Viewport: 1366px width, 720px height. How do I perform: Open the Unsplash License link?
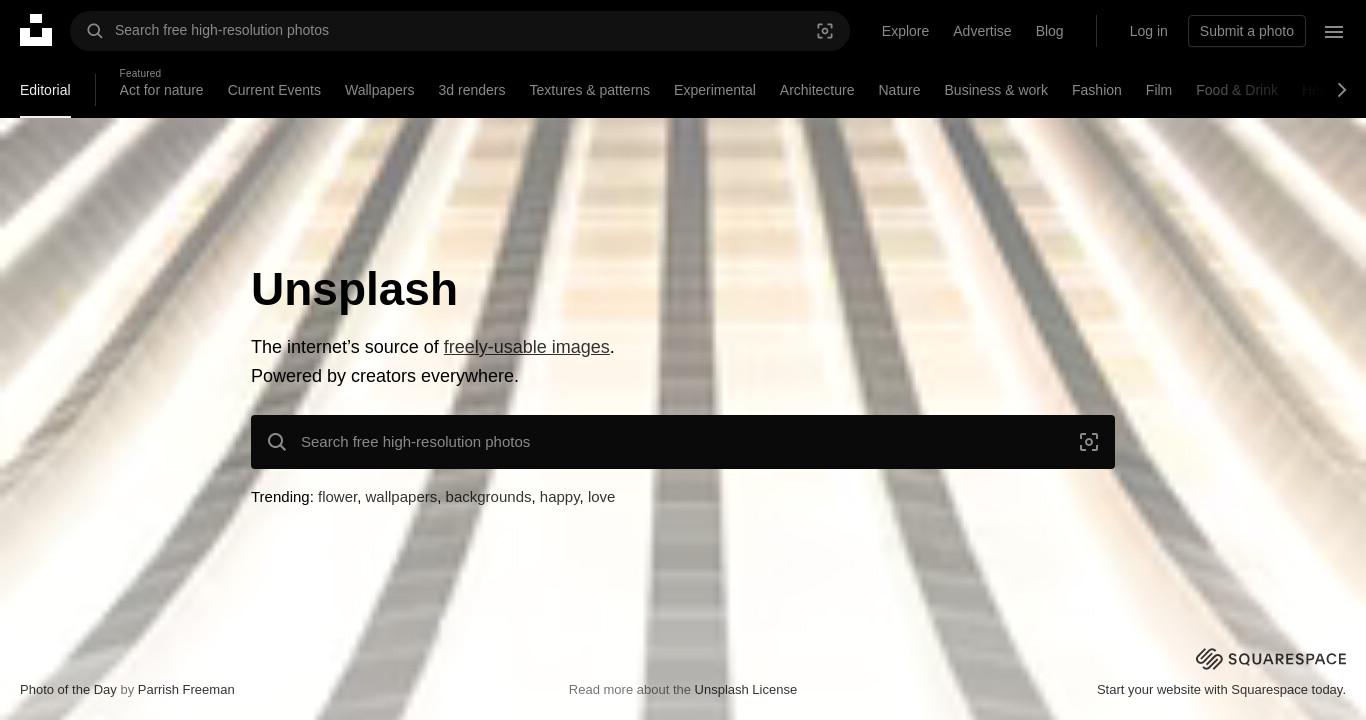[746, 689]
